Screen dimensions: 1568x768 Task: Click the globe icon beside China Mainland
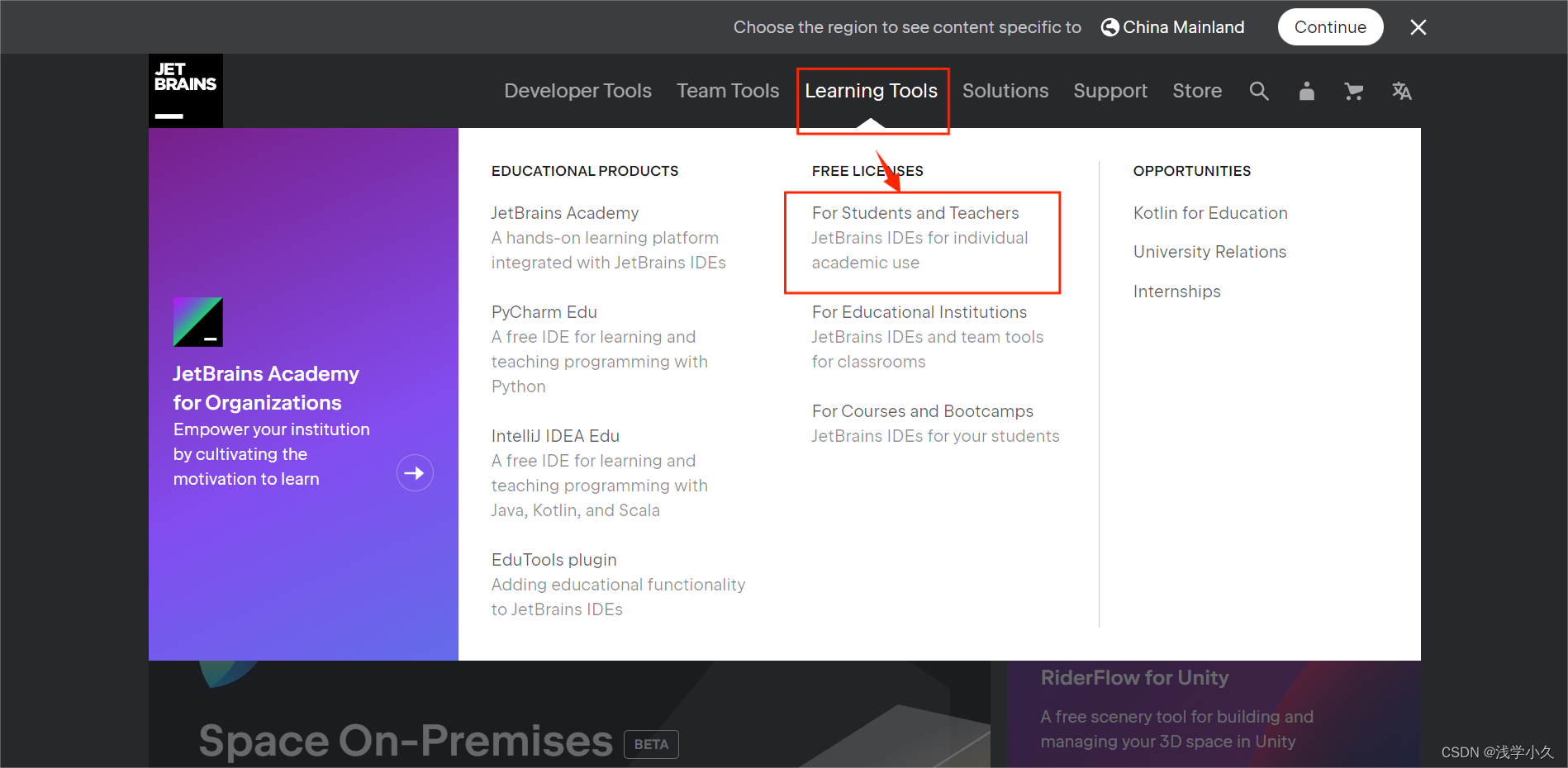click(x=1109, y=27)
